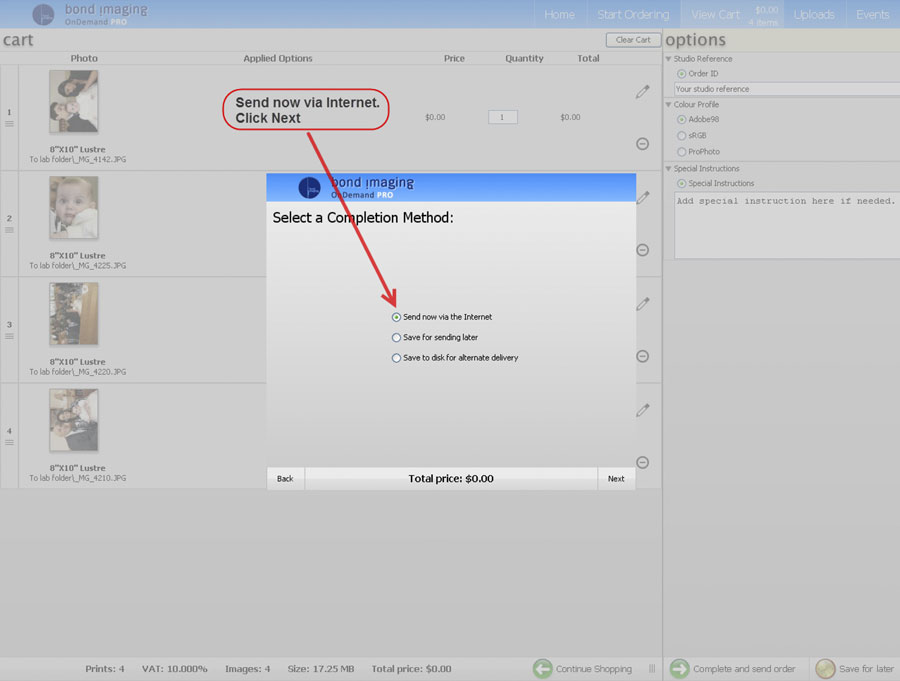Remove photo 1 using its minus icon
The width and height of the screenshot is (900, 681).
coord(643,144)
